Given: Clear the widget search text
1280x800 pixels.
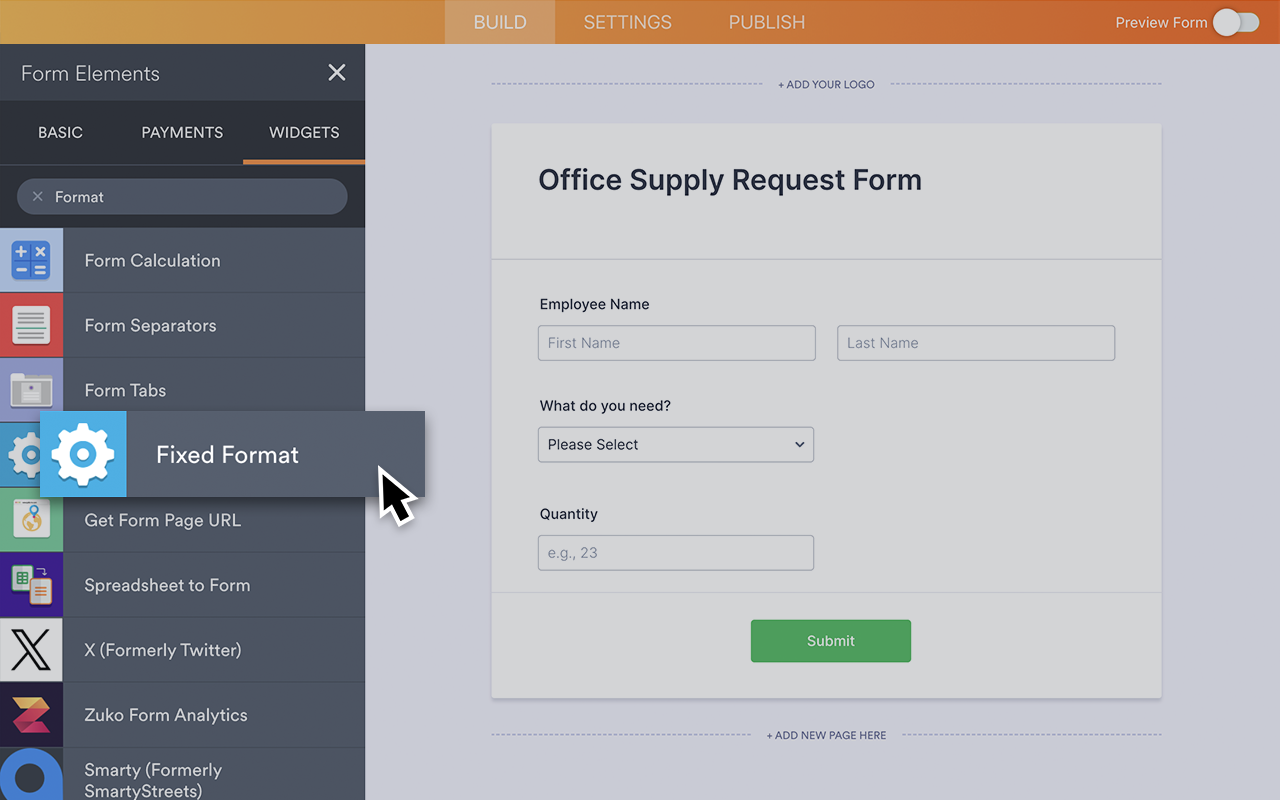Looking at the screenshot, I should [x=38, y=197].
